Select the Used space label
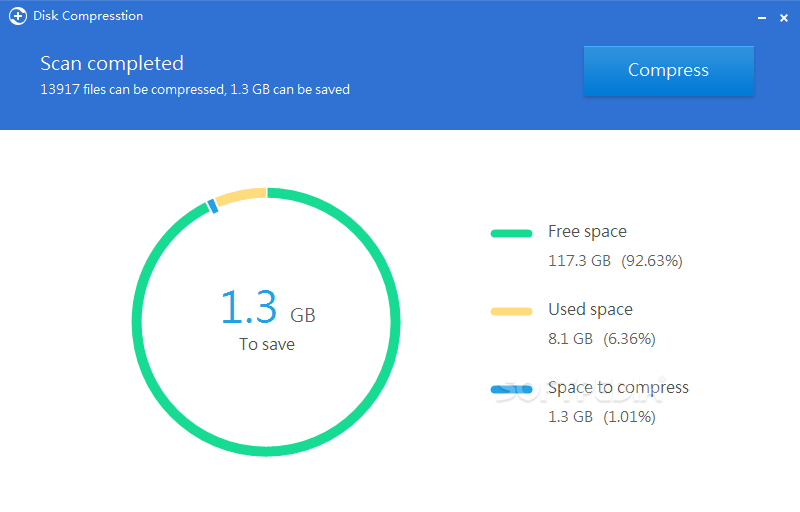This screenshot has width=800, height=512. 590,310
